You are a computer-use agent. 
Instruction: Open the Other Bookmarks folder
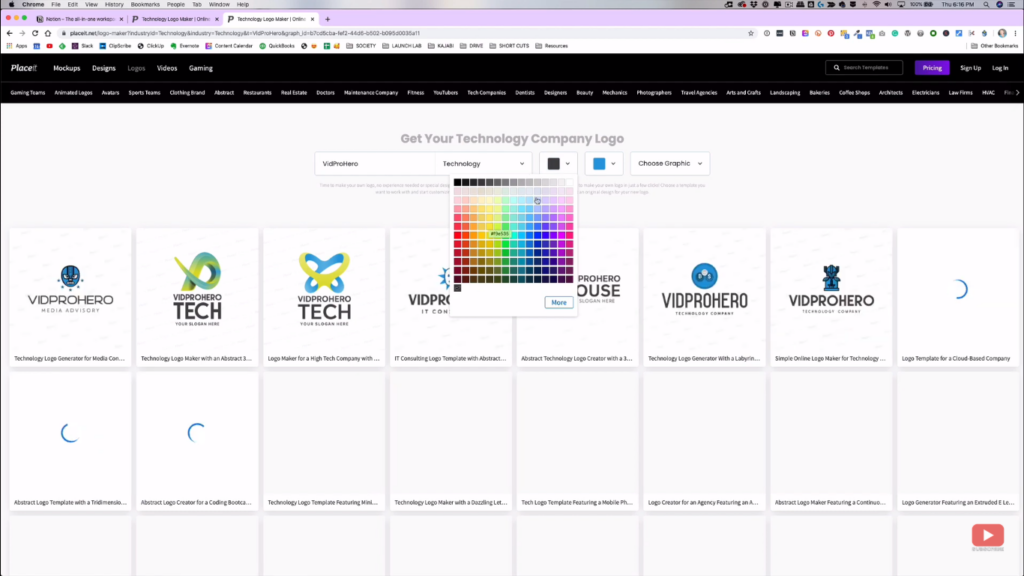click(x=995, y=46)
